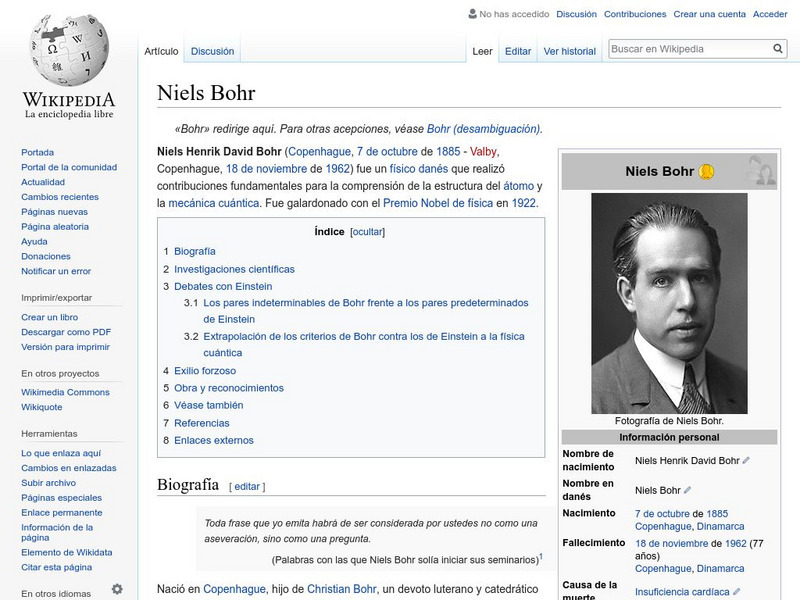800x600 pixels.
Task: Hide the Índice table of contents
Action: coord(367,232)
